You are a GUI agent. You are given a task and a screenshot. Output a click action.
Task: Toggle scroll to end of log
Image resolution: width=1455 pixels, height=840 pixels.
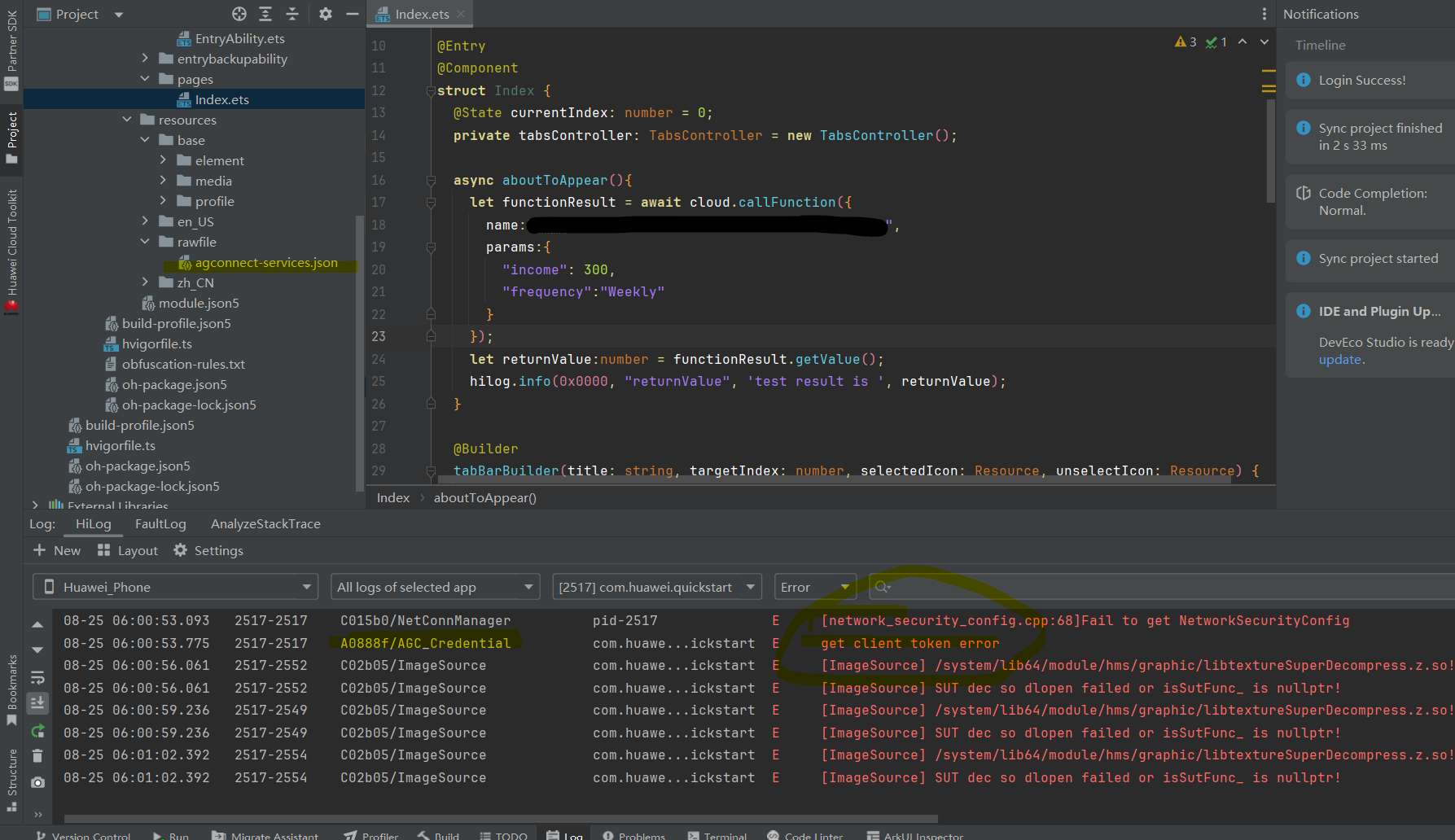37,702
